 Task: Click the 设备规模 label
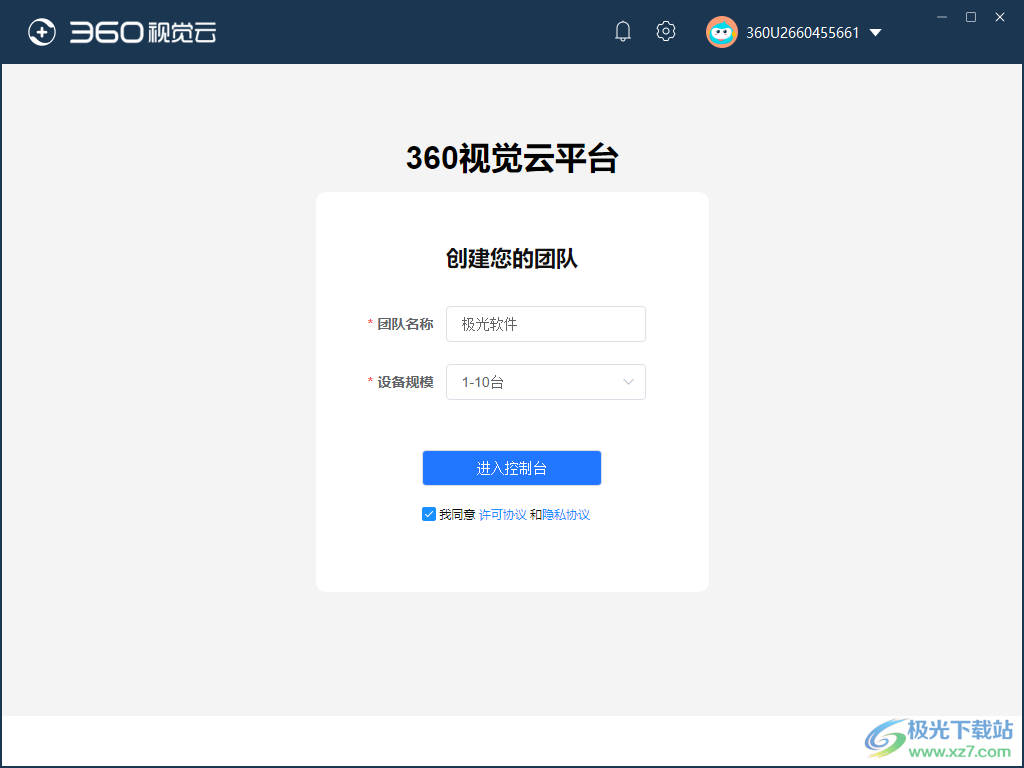(405, 382)
